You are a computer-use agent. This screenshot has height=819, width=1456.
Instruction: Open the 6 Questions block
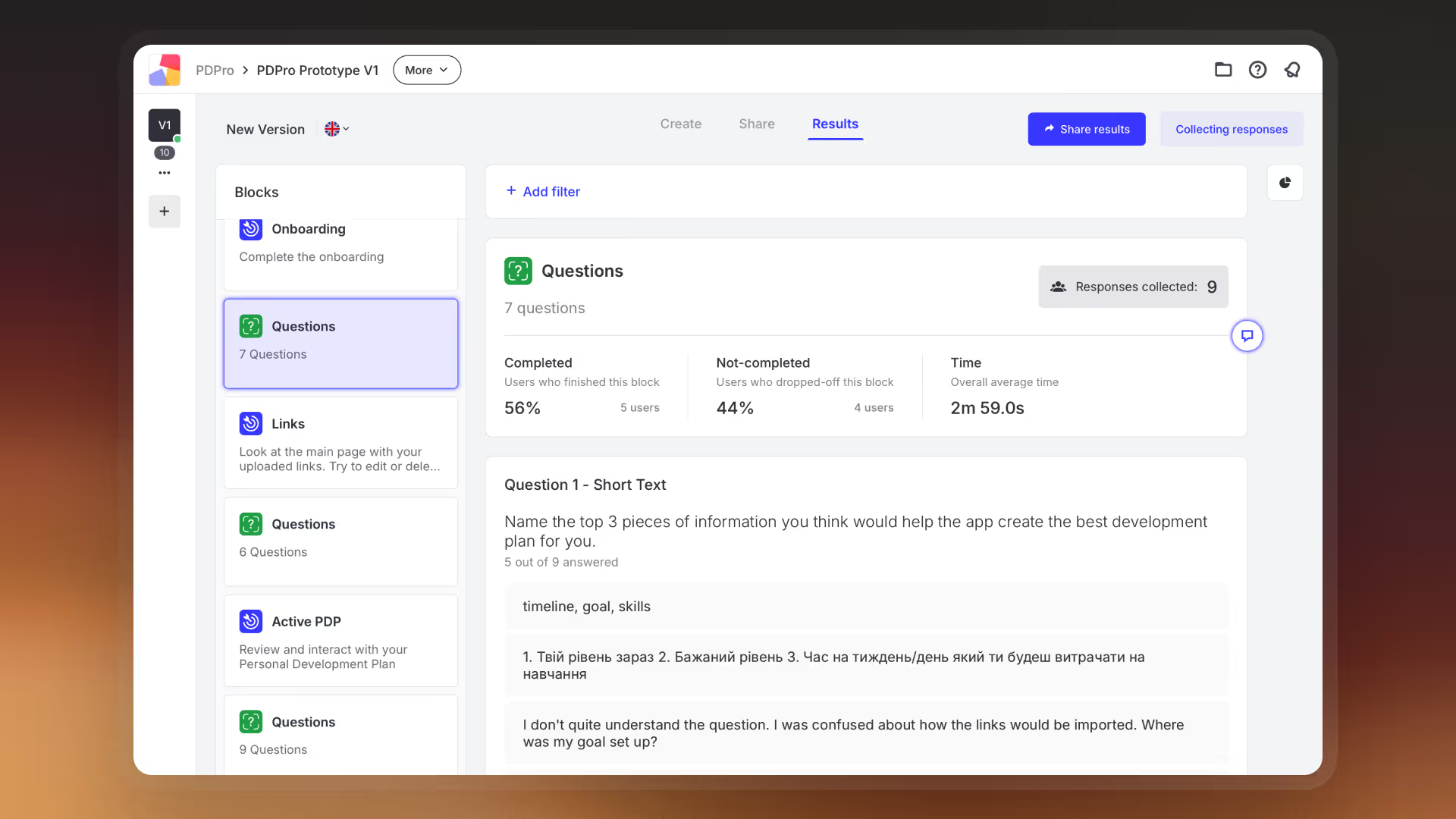[340, 541]
